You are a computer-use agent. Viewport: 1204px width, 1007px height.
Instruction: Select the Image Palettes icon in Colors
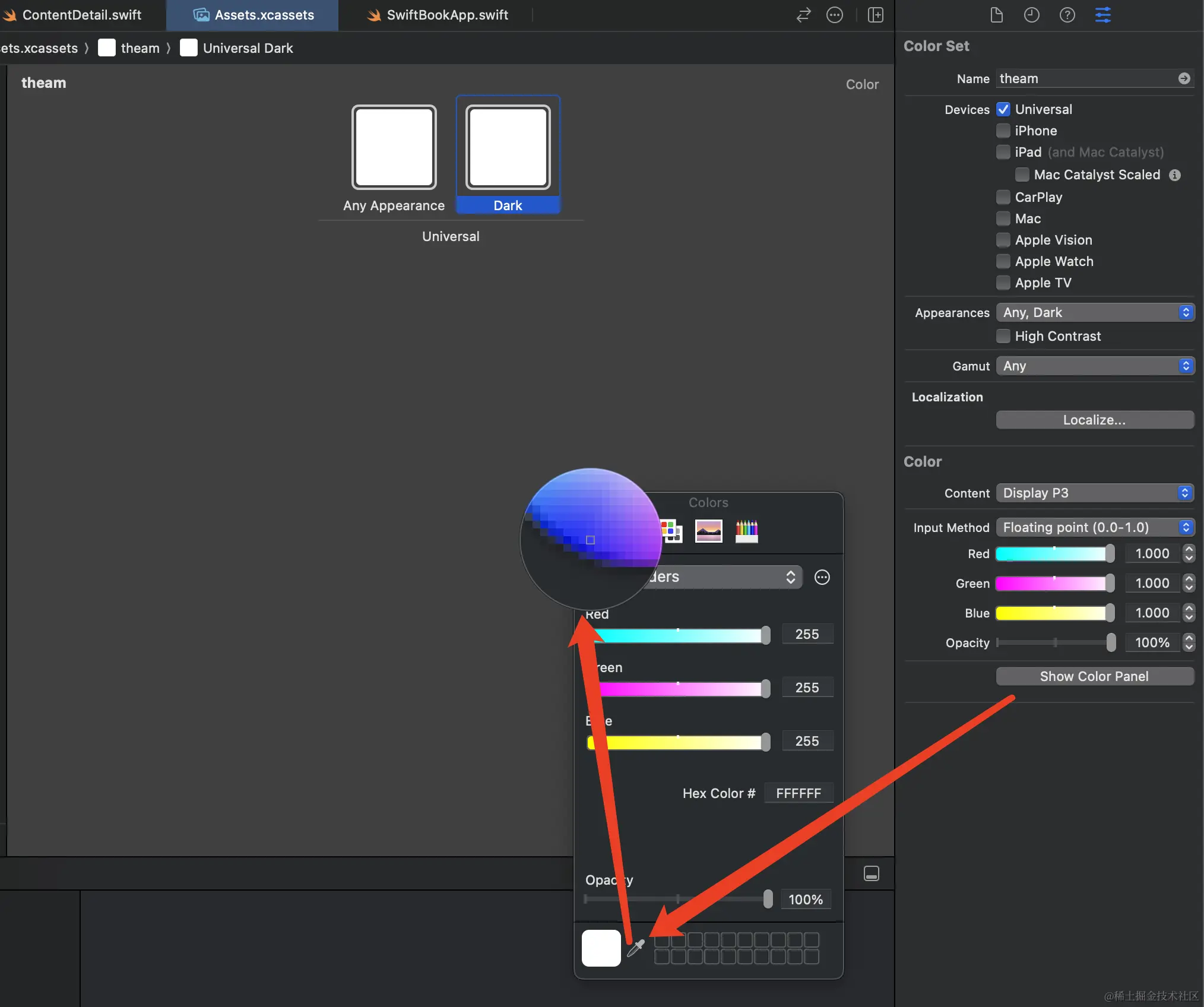tap(709, 531)
